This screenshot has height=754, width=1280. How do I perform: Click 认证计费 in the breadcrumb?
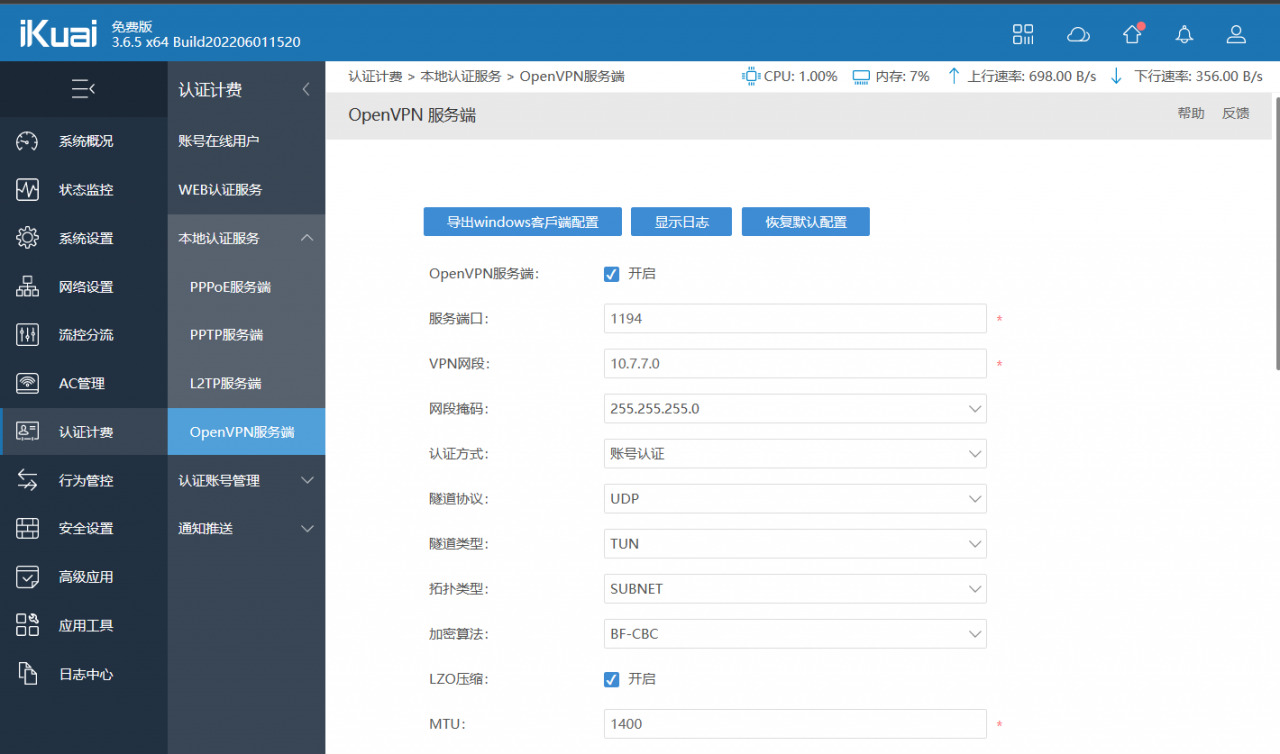click(375, 76)
